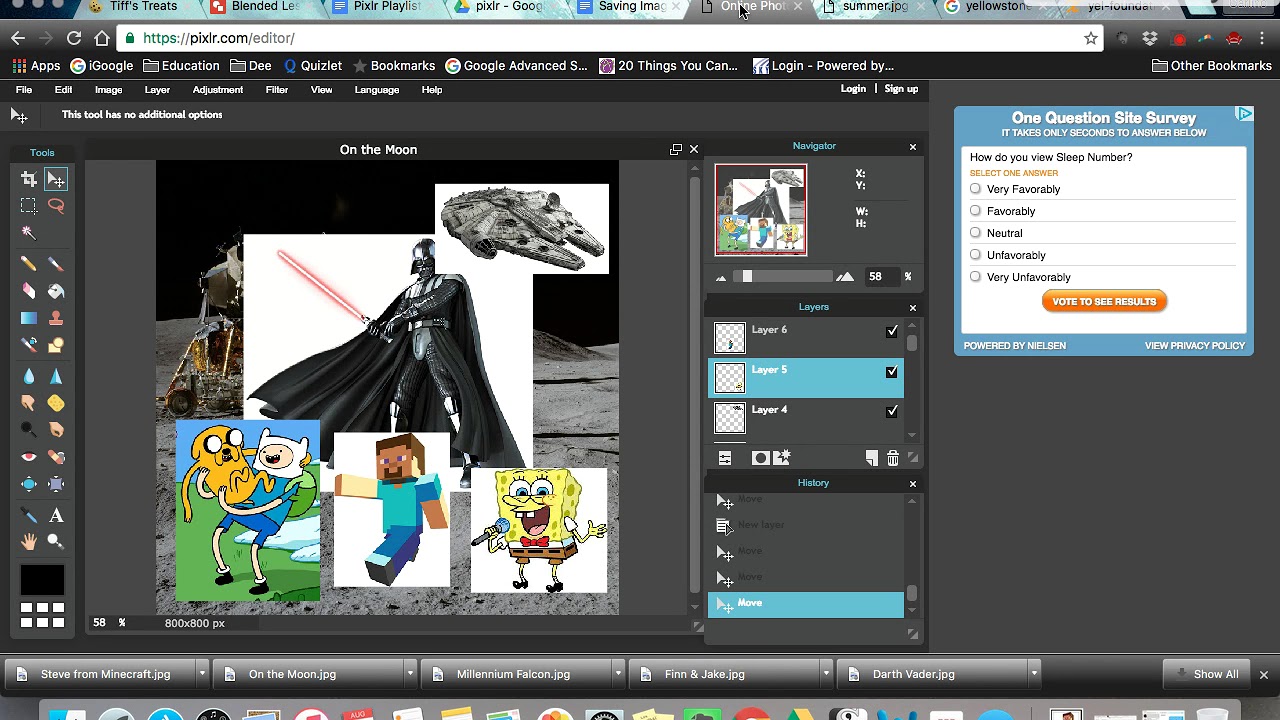Open the Other Bookmarks folder
The height and width of the screenshot is (720, 1280).
click(1212, 66)
